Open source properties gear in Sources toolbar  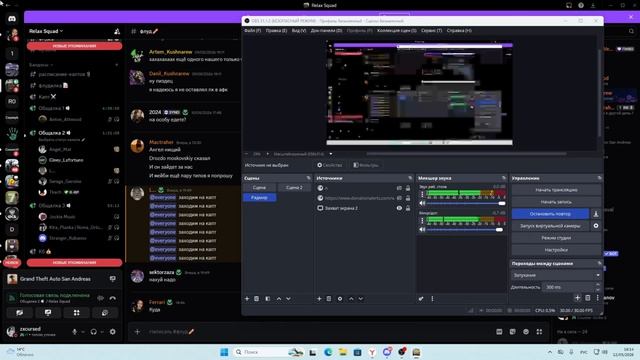tap(340, 299)
